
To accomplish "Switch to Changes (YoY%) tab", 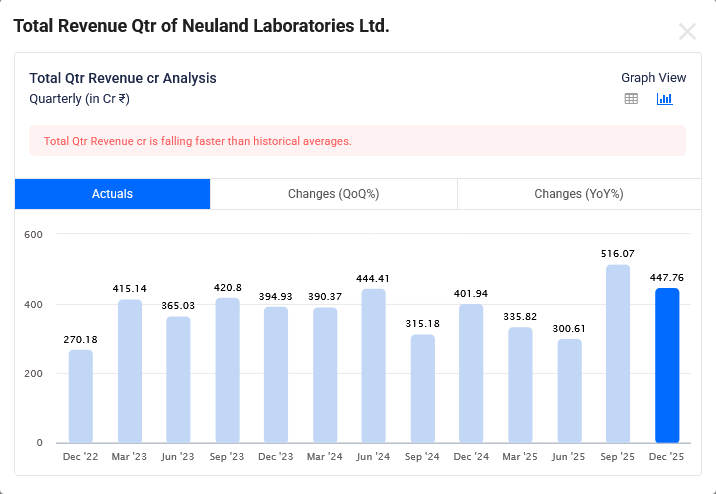I will [x=579, y=194].
